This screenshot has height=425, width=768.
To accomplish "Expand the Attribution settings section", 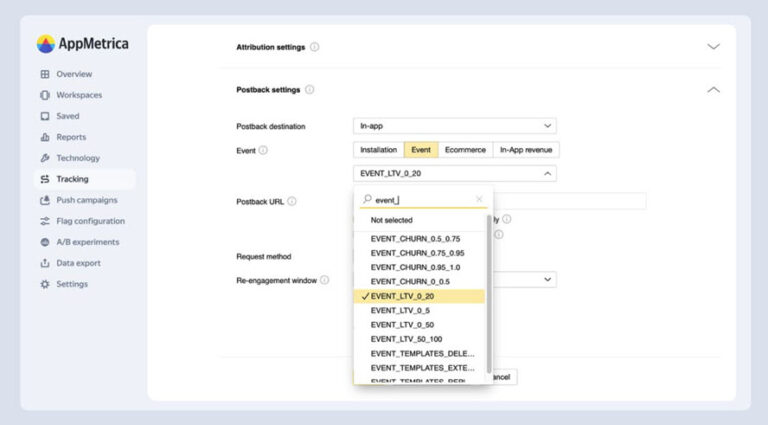I will tap(713, 47).
